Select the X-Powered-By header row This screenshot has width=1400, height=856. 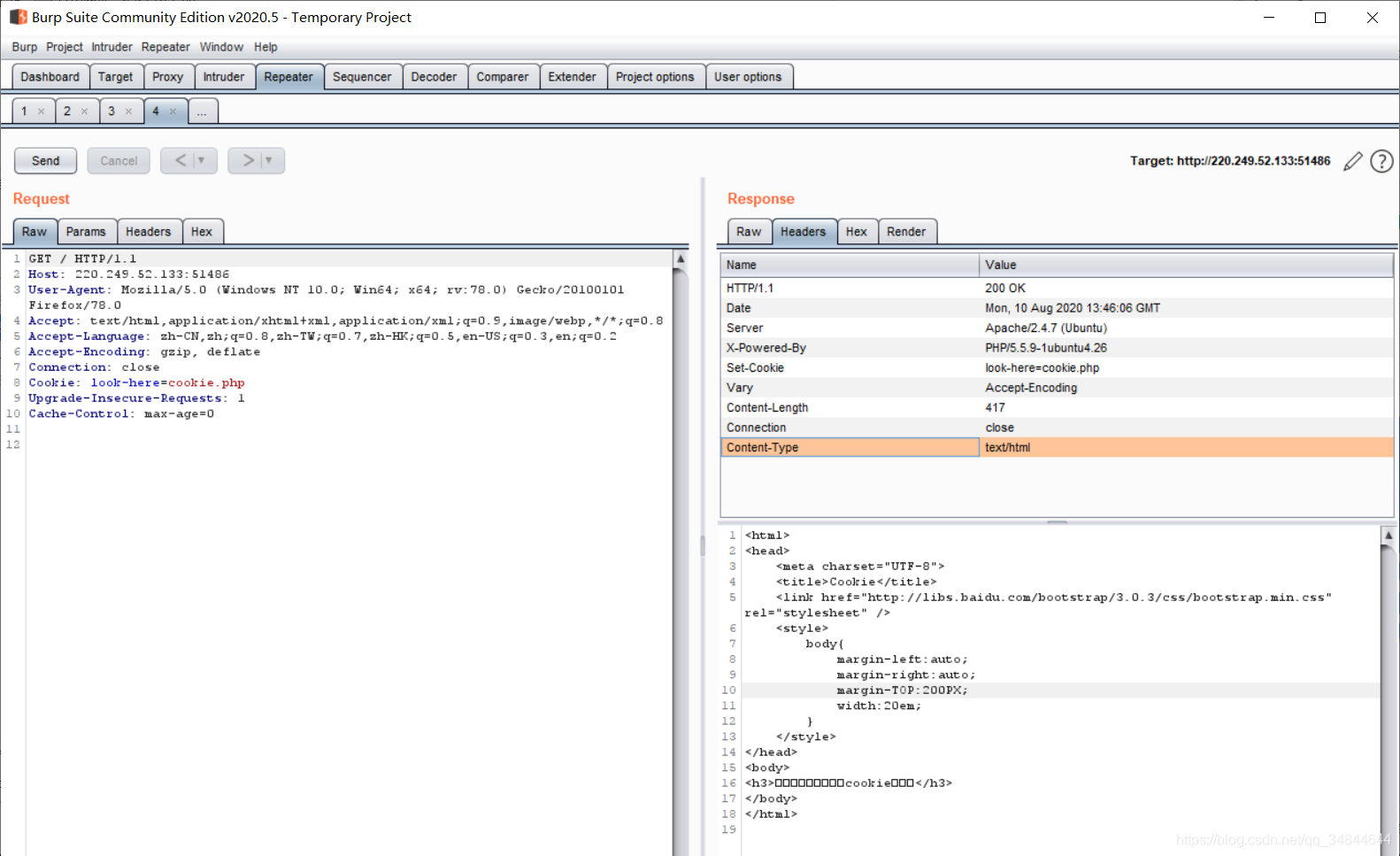[x=1057, y=348]
